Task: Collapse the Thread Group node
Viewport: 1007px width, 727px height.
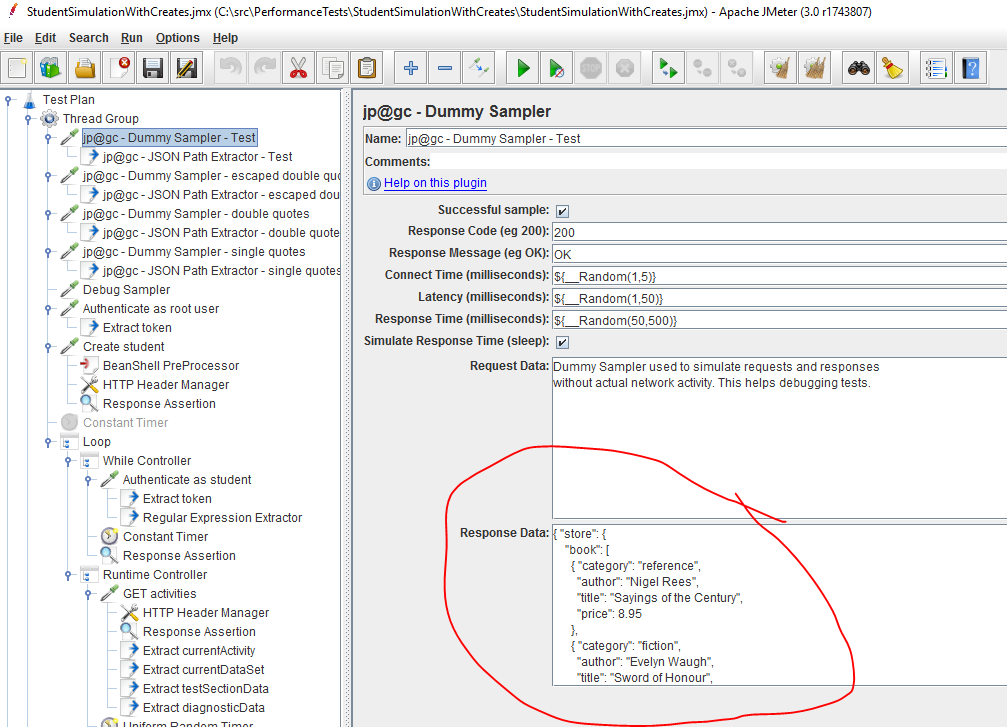Action: pyautogui.click(x=28, y=119)
